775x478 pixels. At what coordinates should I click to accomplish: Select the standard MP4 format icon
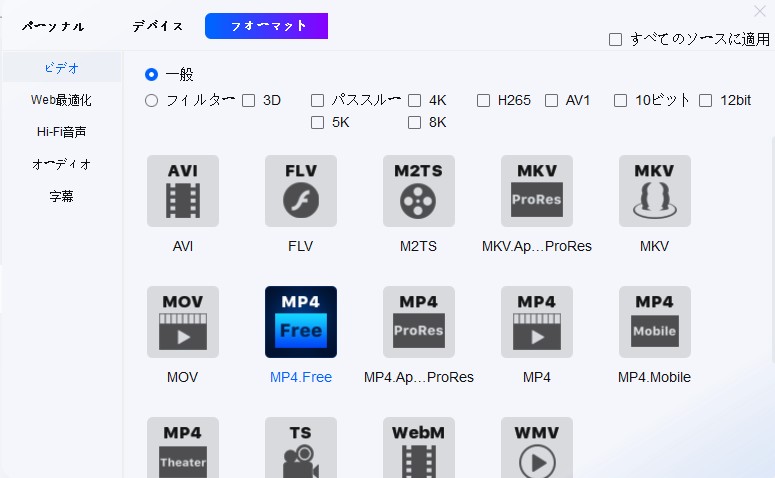pyautogui.click(x=537, y=322)
